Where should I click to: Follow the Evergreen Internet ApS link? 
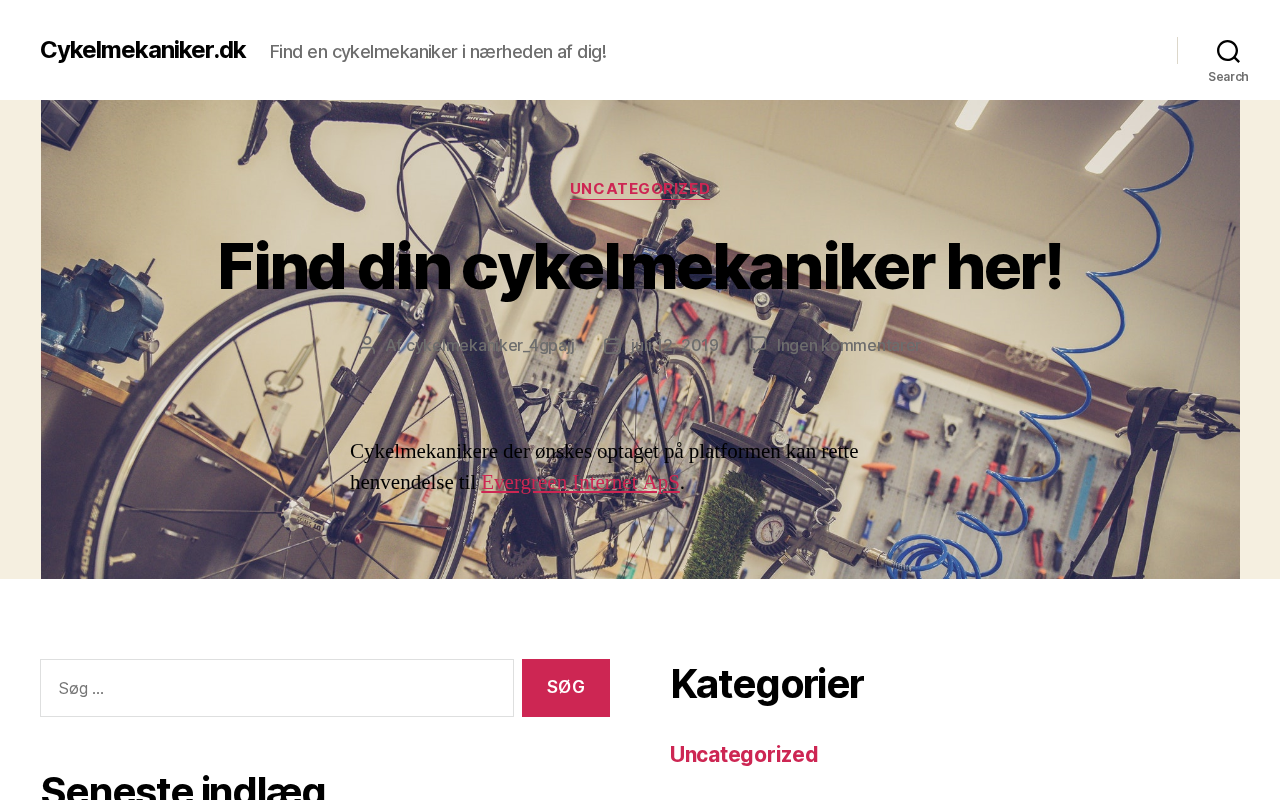580,482
